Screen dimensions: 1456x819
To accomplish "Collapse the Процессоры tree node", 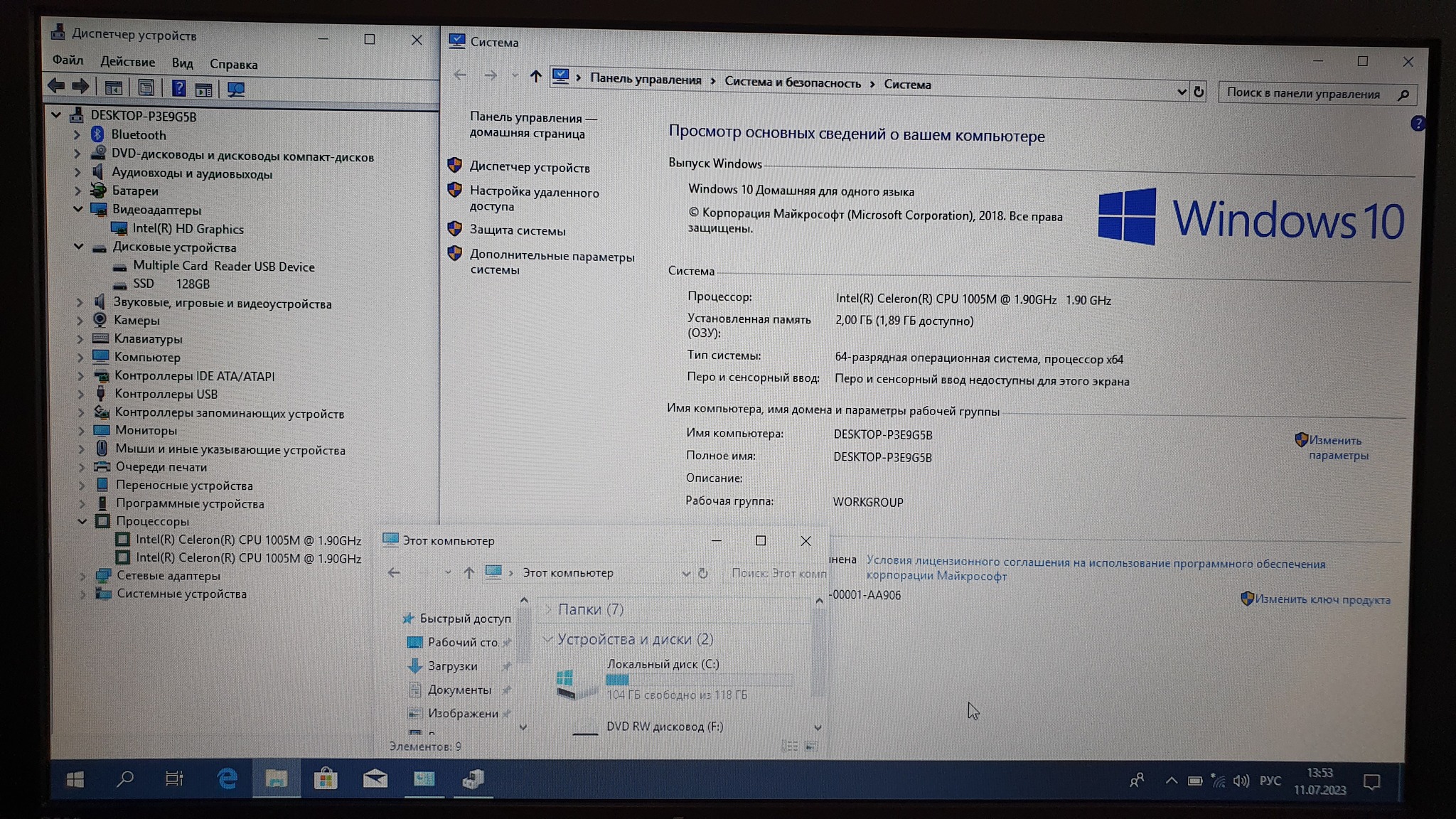I will (82, 521).
